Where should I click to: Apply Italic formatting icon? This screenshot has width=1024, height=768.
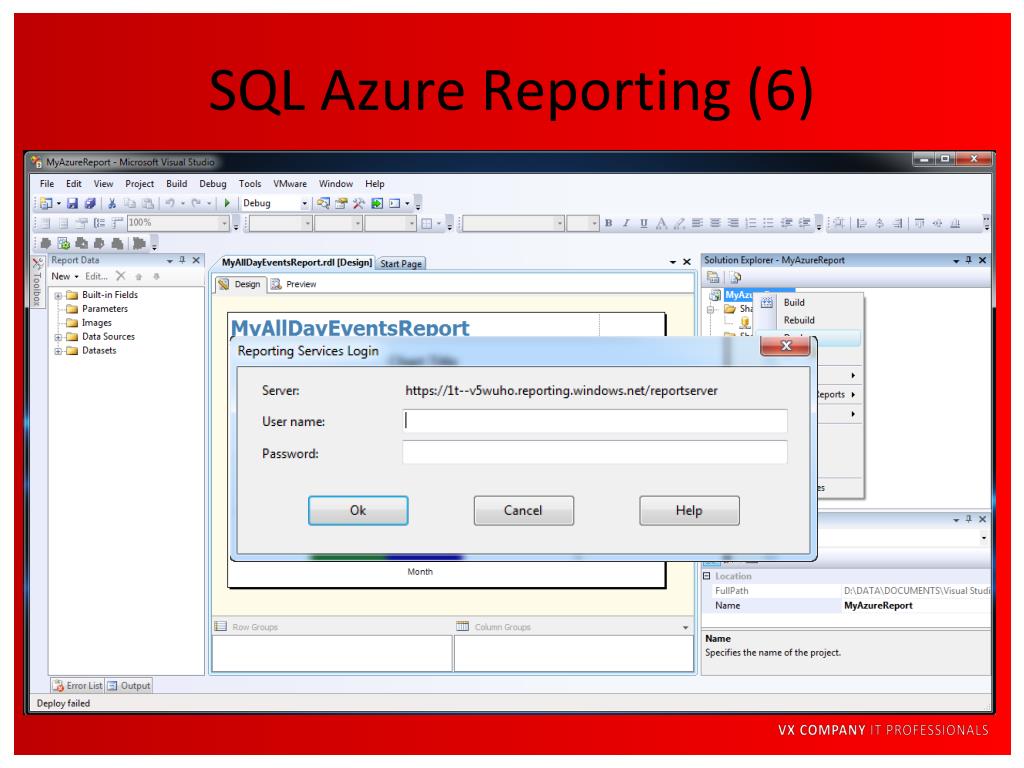click(626, 223)
